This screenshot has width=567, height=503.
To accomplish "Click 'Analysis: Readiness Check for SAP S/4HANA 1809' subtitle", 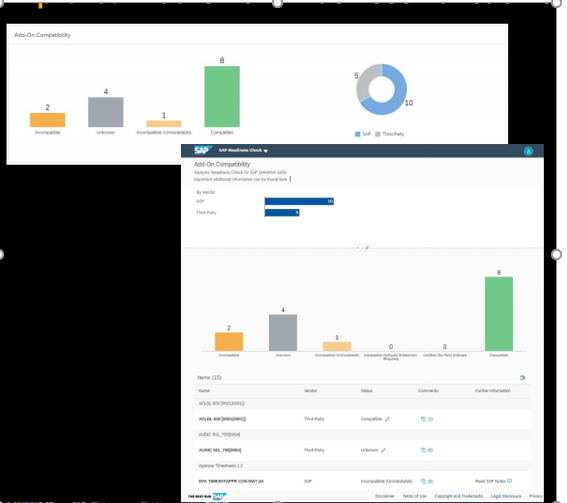I will pos(240,172).
